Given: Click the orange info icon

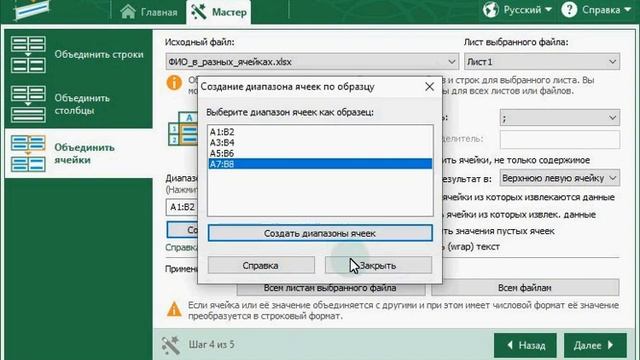Looking at the screenshot, I should click(x=174, y=82).
